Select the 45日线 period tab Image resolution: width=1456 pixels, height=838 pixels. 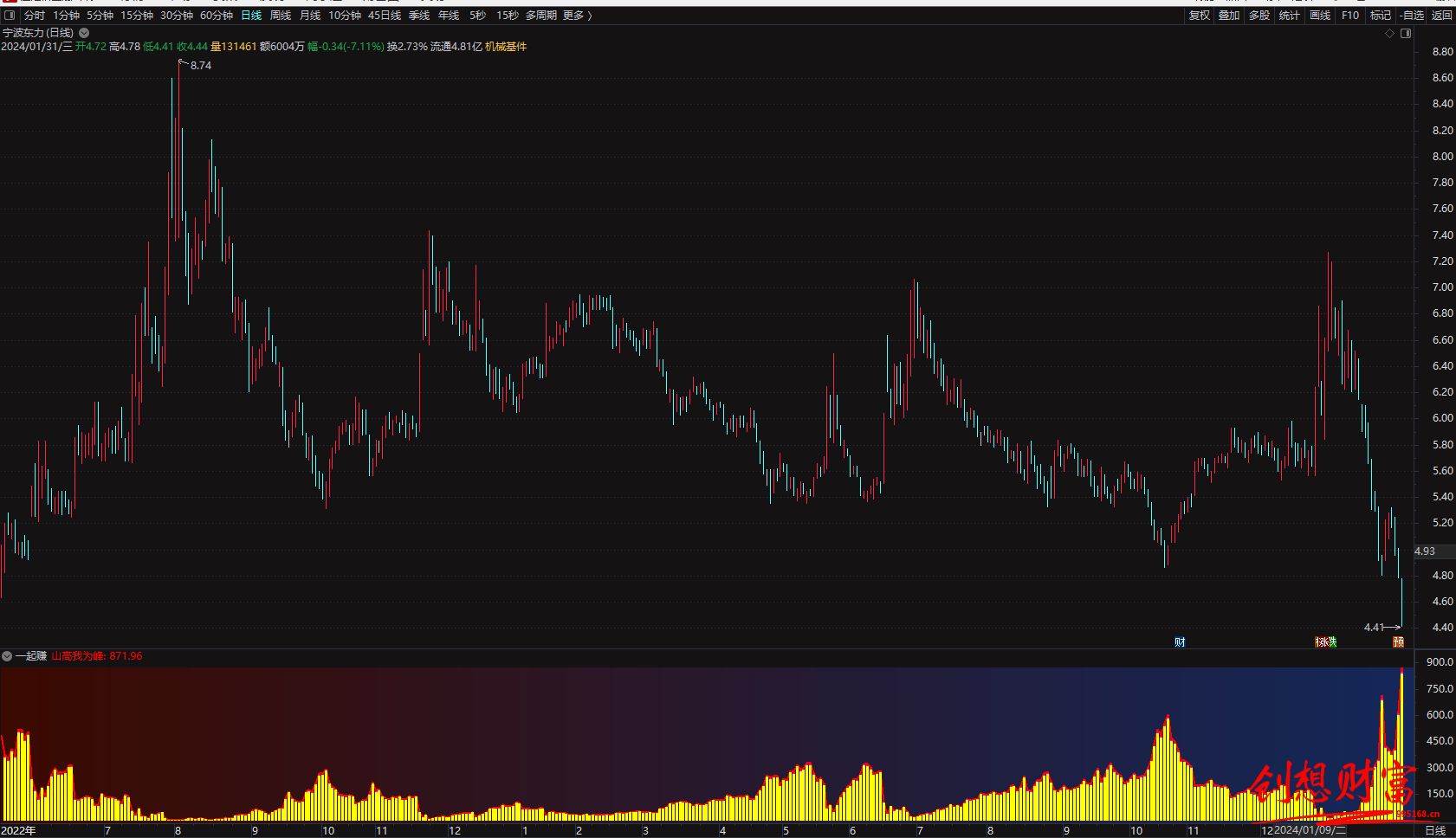(385, 16)
